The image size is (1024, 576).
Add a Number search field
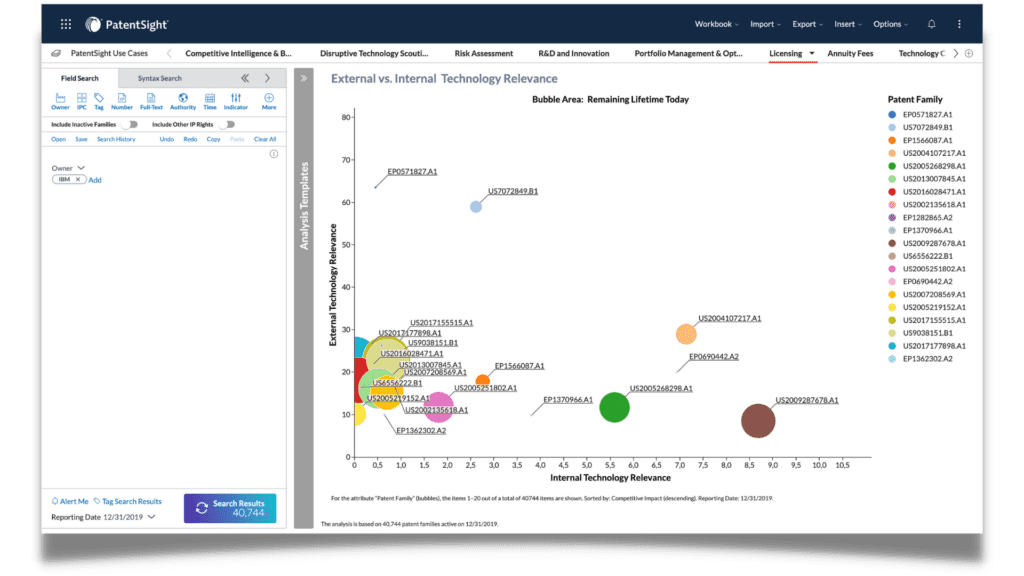tap(121, 101)
